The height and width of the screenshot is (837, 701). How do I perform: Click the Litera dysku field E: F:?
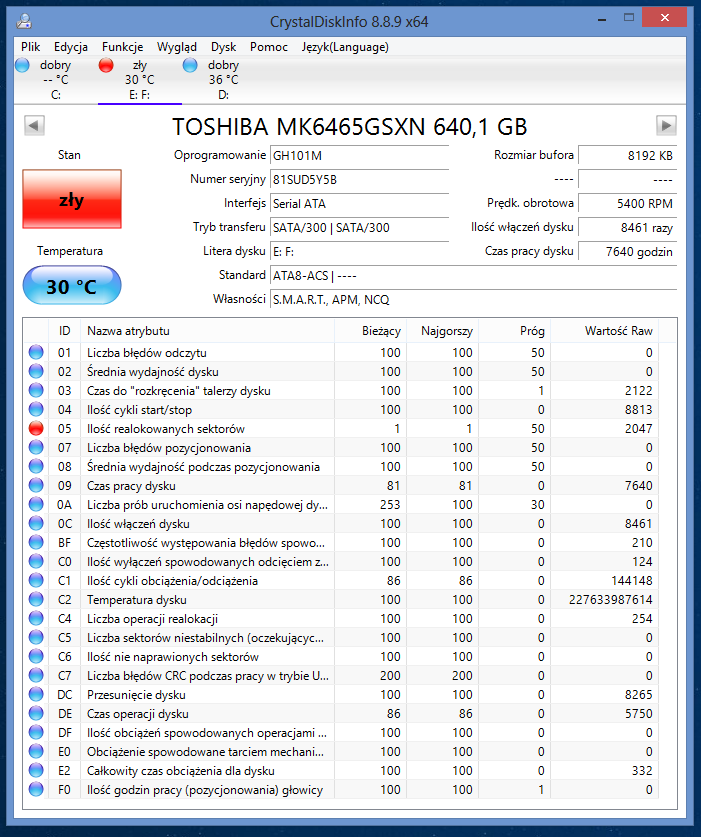pos(359,252)
